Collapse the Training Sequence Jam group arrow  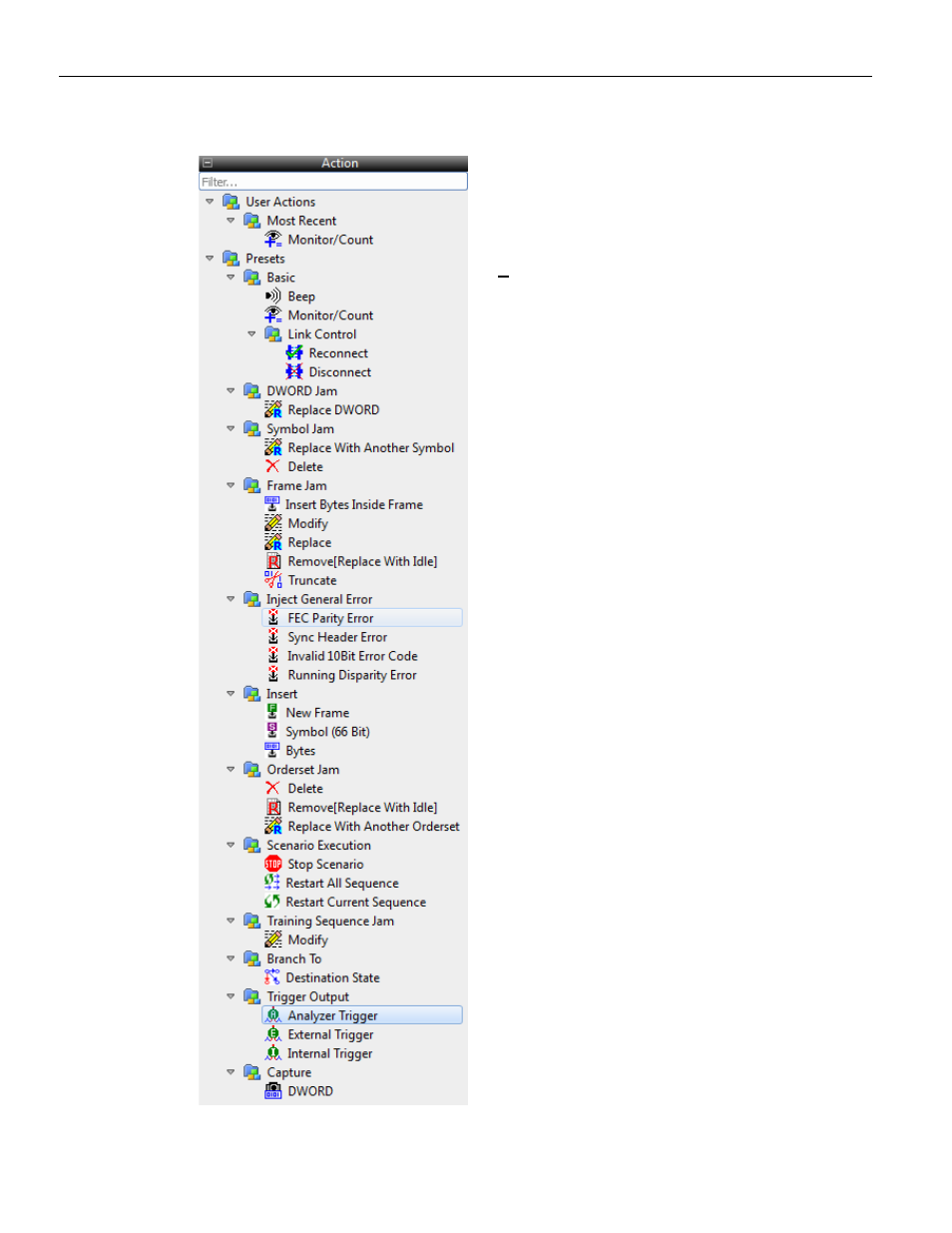pyautogui.click(x=231, y=922)
